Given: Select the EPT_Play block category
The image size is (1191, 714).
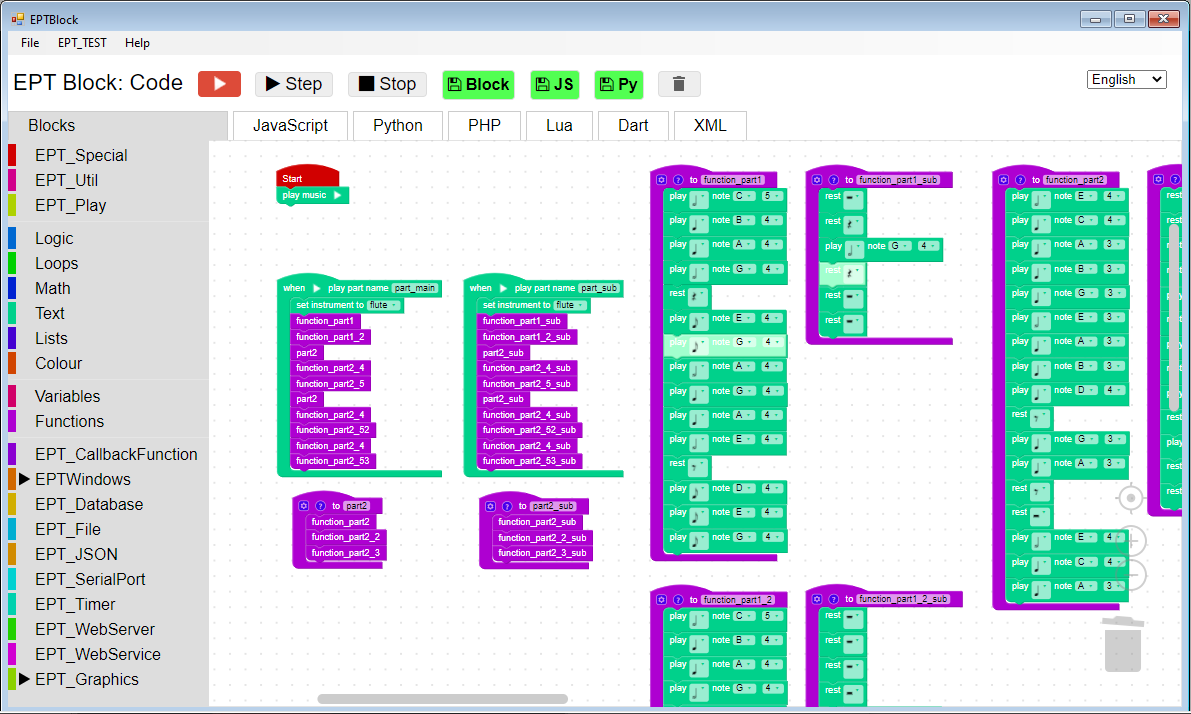Looking at the screenshot, I should [71, 205].
